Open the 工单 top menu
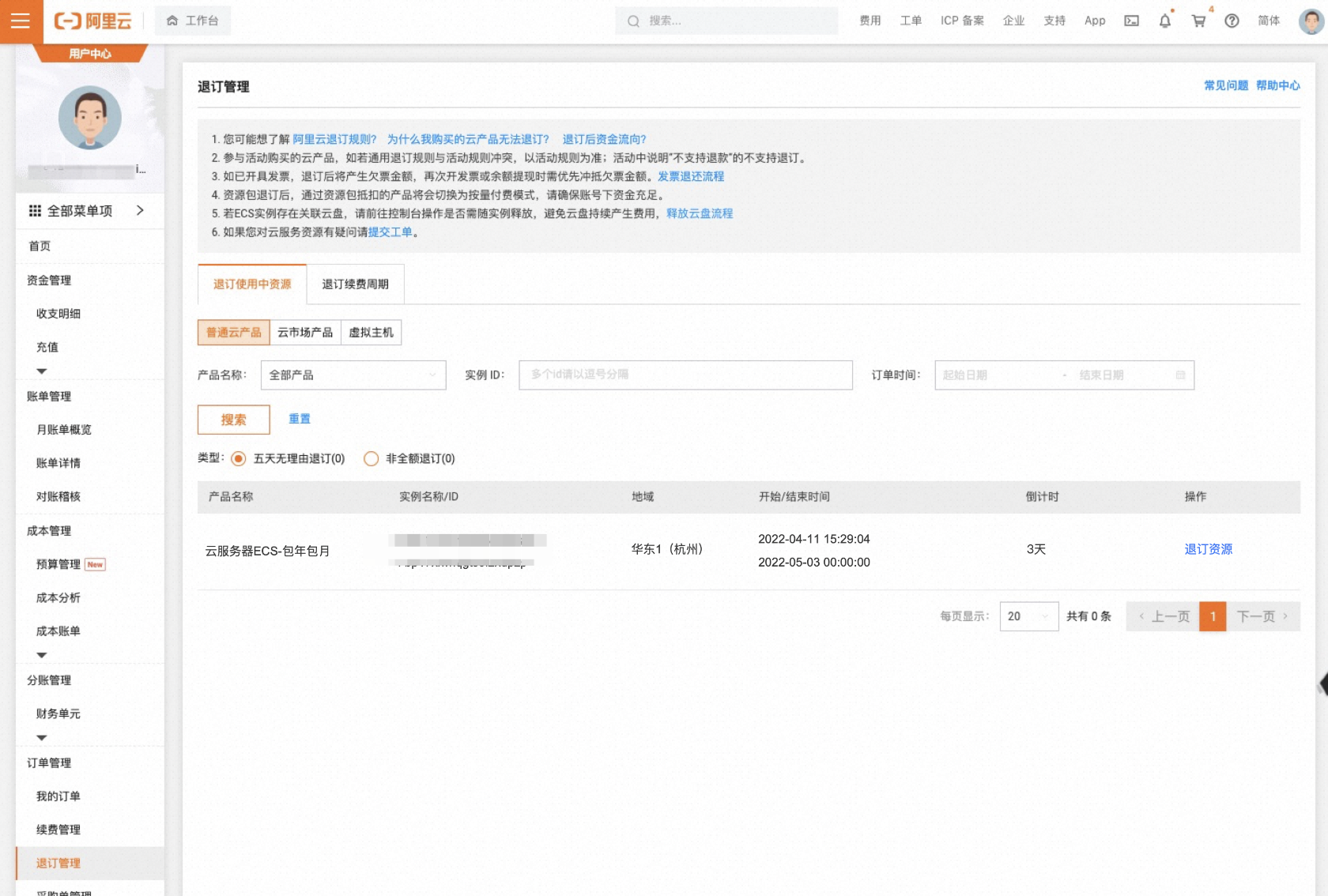 911,21
